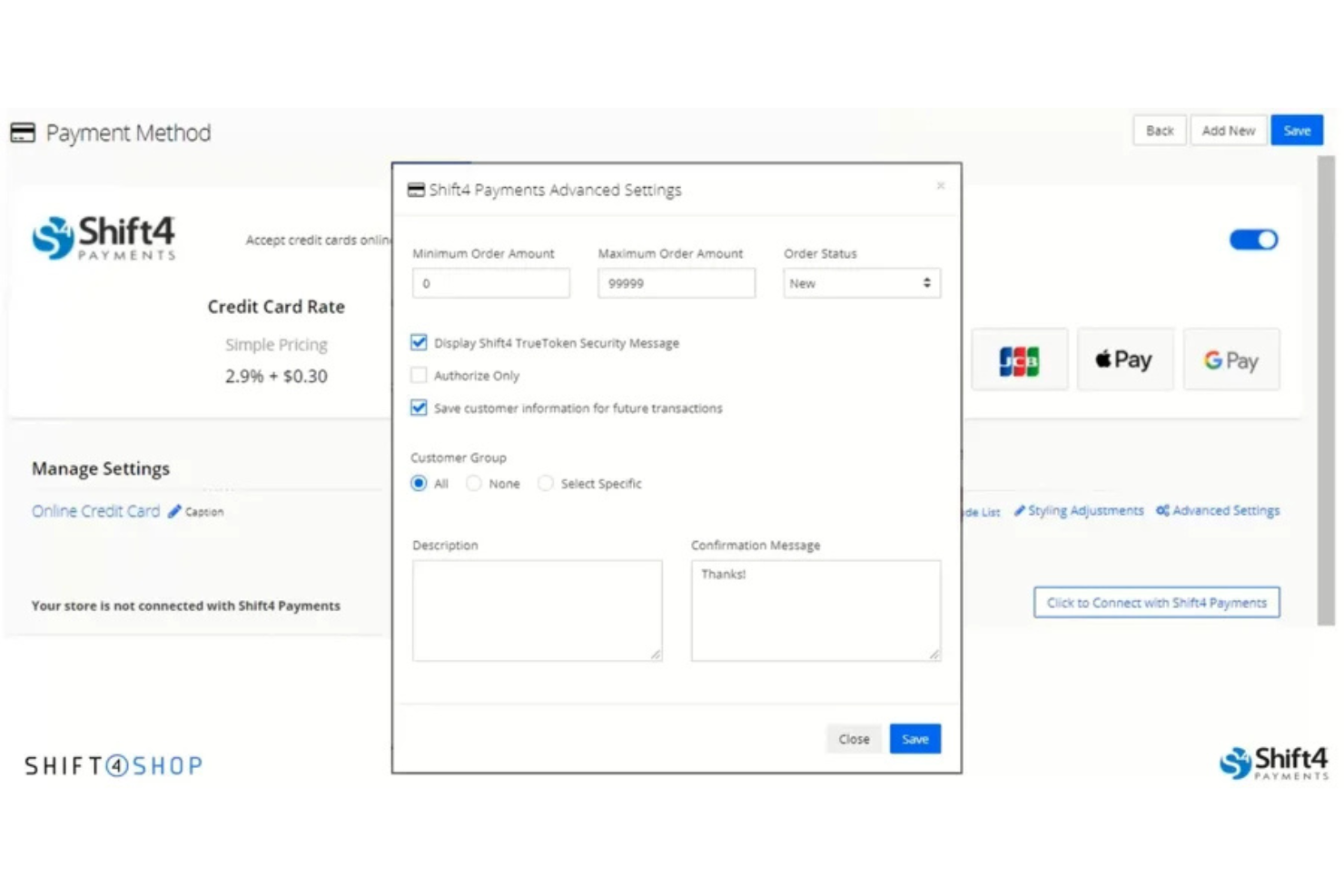Select the Google Pay payment icon
The image size is (1344, 896).
[x=1231, y=359]
